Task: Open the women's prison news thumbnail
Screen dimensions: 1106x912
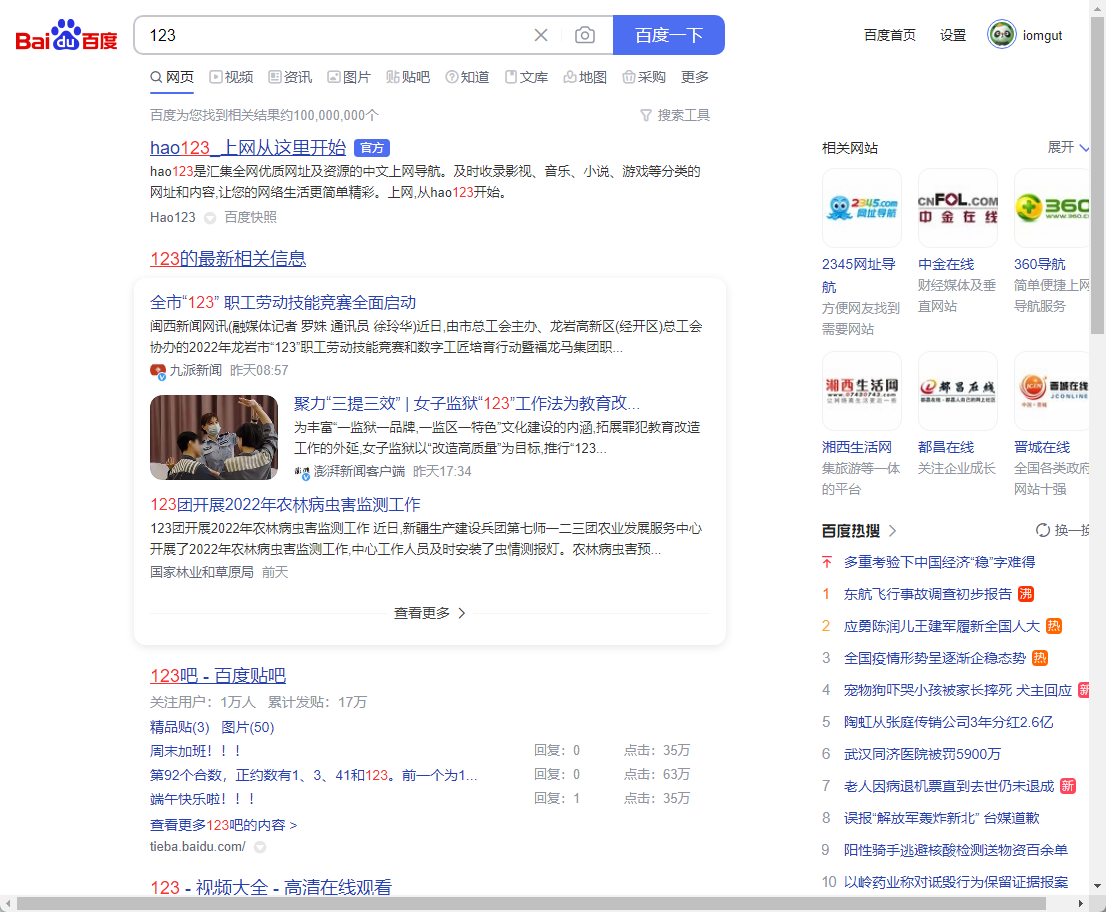Action: point(214,437)
